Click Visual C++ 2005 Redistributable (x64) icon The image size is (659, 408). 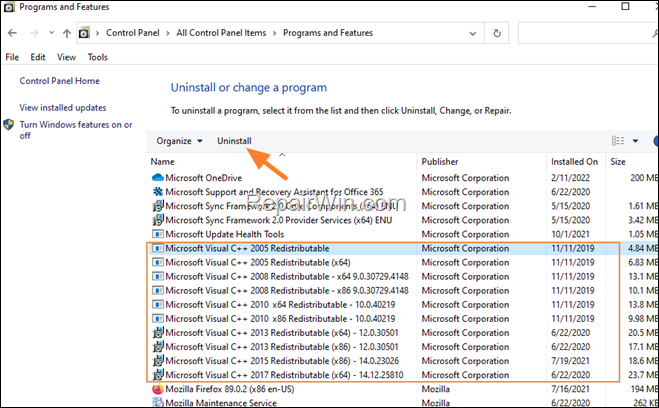(158, 262)
